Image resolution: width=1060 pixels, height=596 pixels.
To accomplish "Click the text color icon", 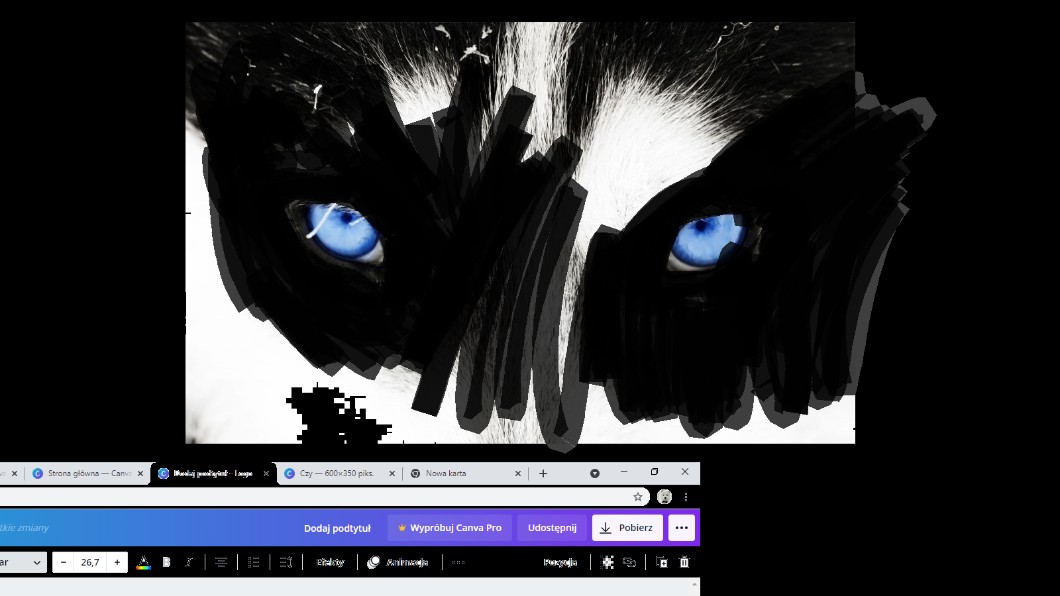I will 143,562.
